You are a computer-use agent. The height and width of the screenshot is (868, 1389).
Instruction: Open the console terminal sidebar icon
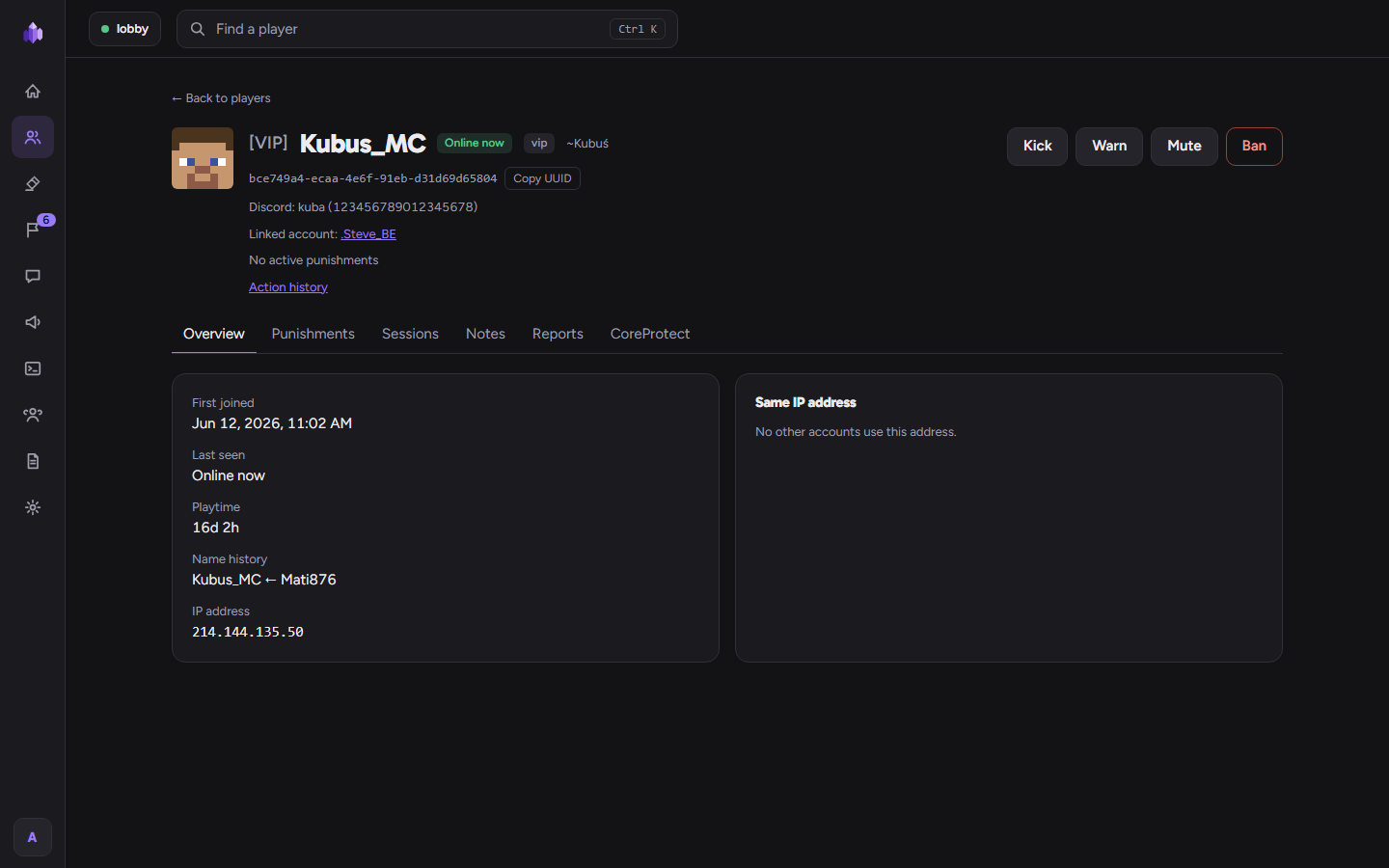(x=33, y=368)
